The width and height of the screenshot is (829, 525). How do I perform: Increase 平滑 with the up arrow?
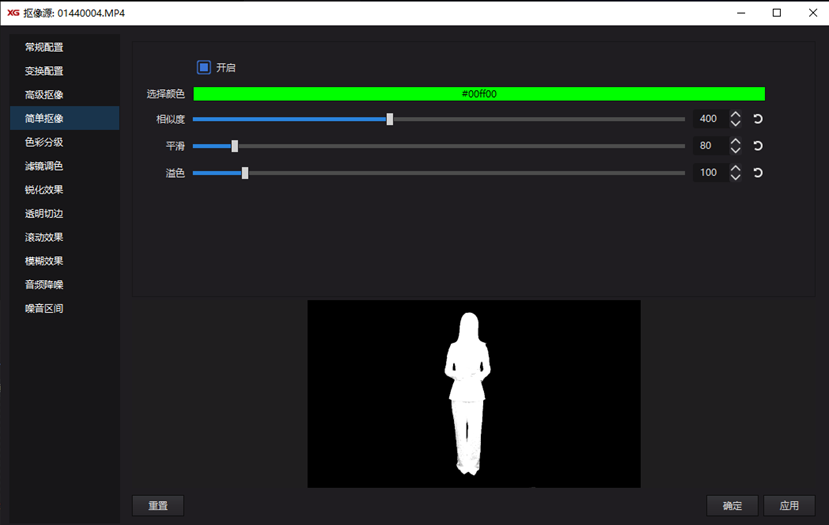(735, 141)
